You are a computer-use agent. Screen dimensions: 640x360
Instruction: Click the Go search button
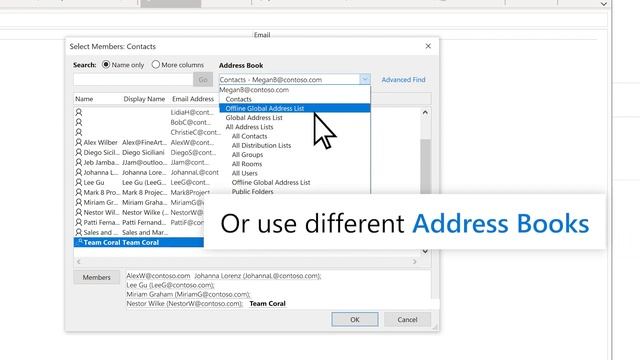(203, 79)
